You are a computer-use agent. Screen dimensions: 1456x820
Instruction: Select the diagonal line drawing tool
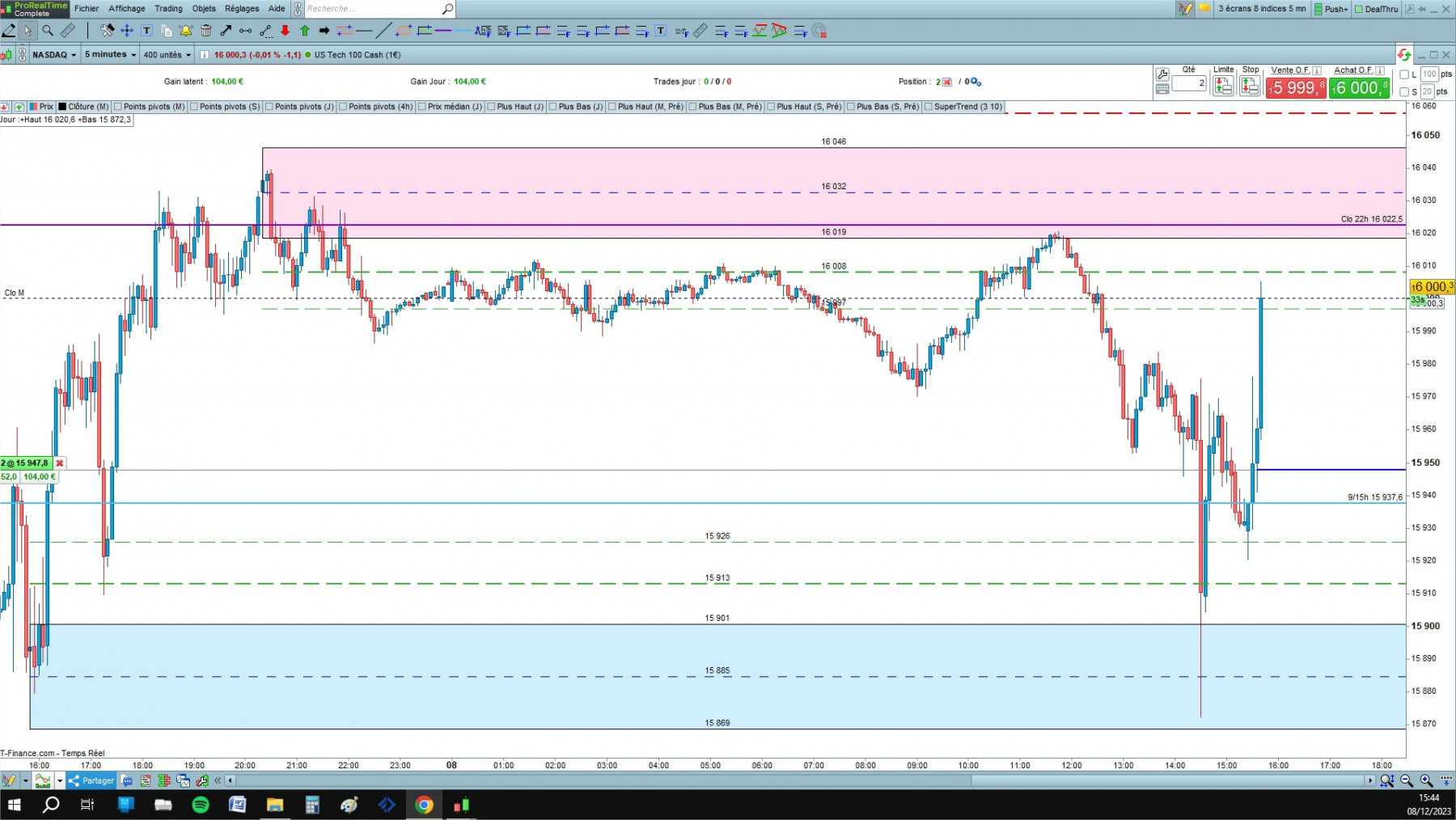pos(383,31)
